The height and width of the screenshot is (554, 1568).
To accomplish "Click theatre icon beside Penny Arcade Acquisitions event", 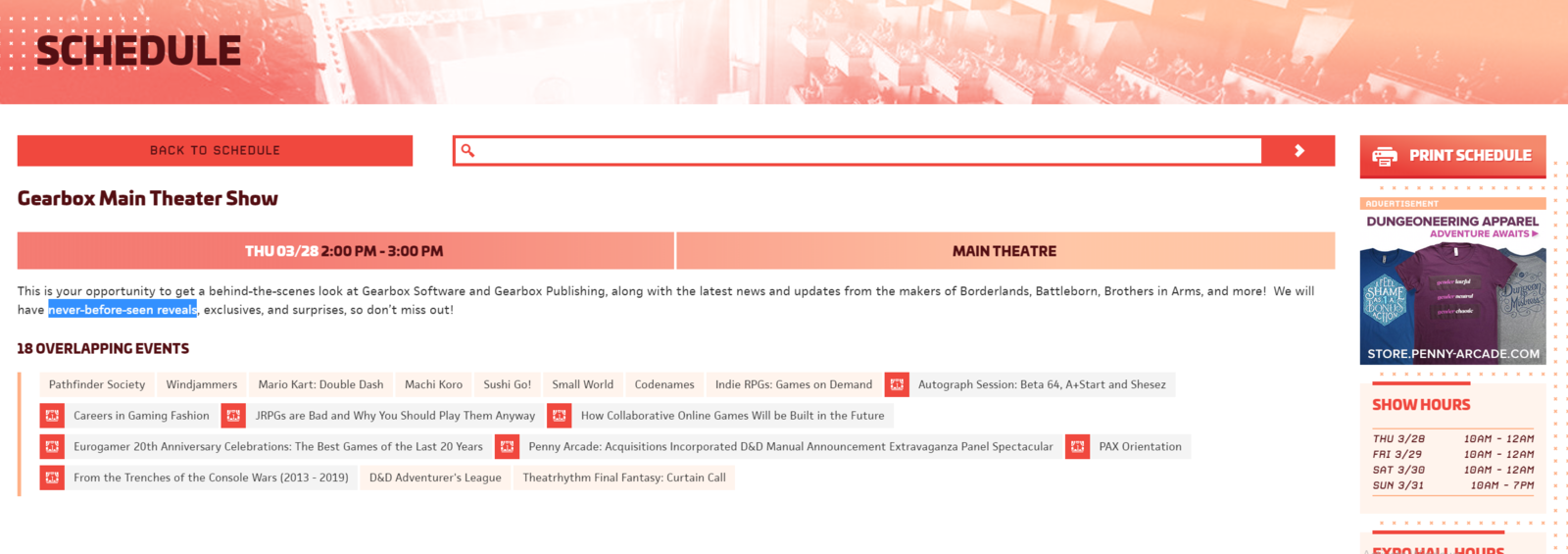I will 507,446.
